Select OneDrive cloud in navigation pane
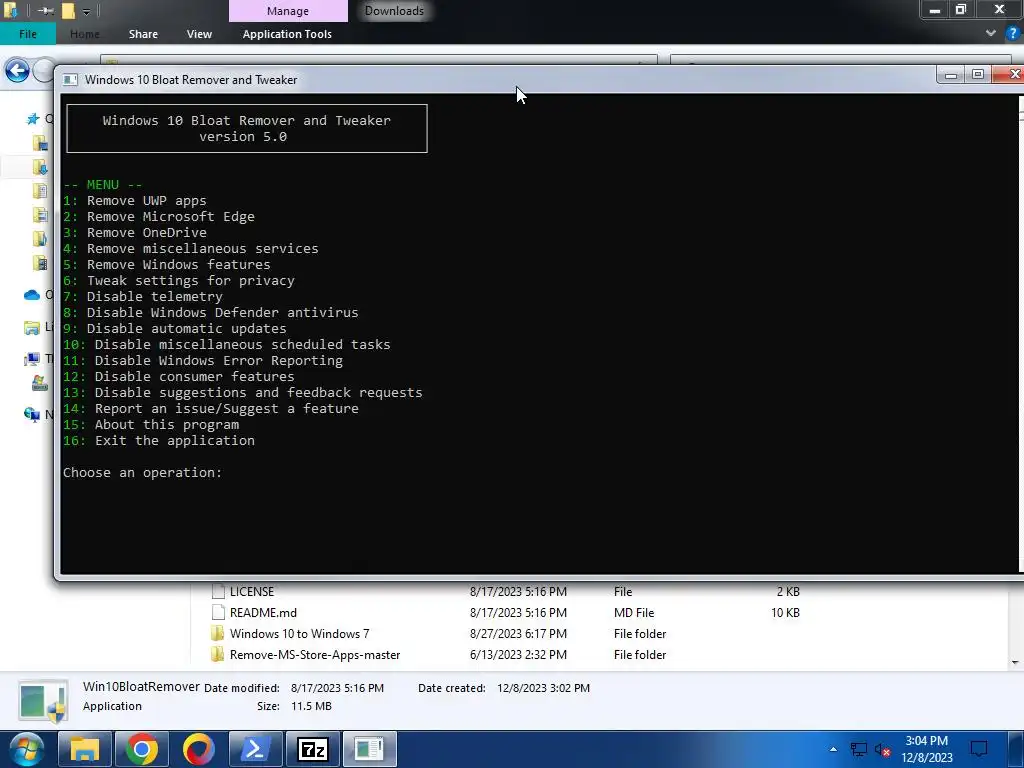Screen dimensions: 1024x768 click(32, 295)
